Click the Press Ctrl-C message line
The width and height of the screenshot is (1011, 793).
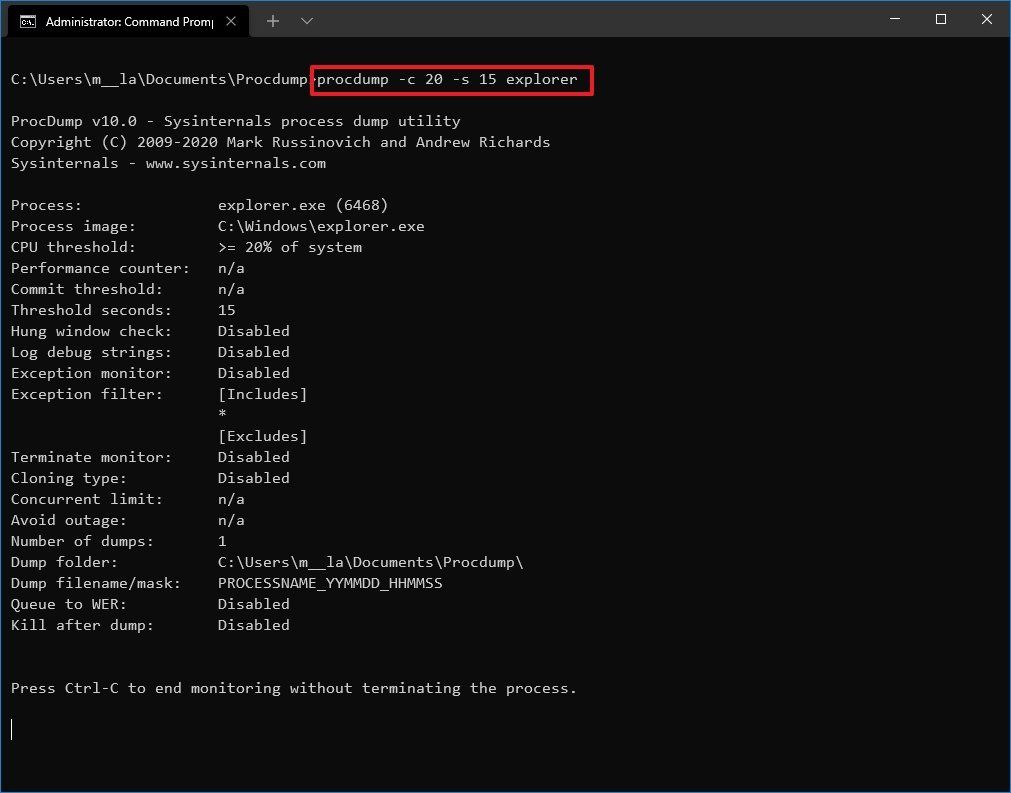click(x=293, y=687)
